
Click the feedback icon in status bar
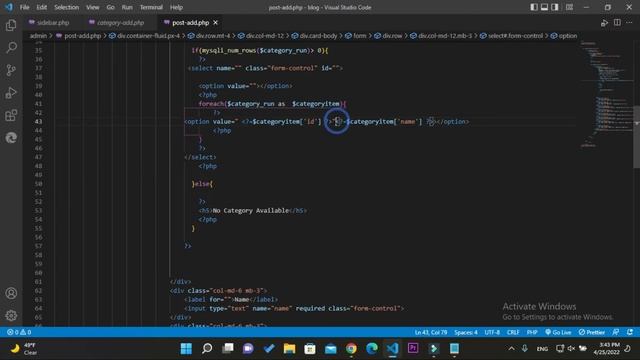tap(616, 332)
